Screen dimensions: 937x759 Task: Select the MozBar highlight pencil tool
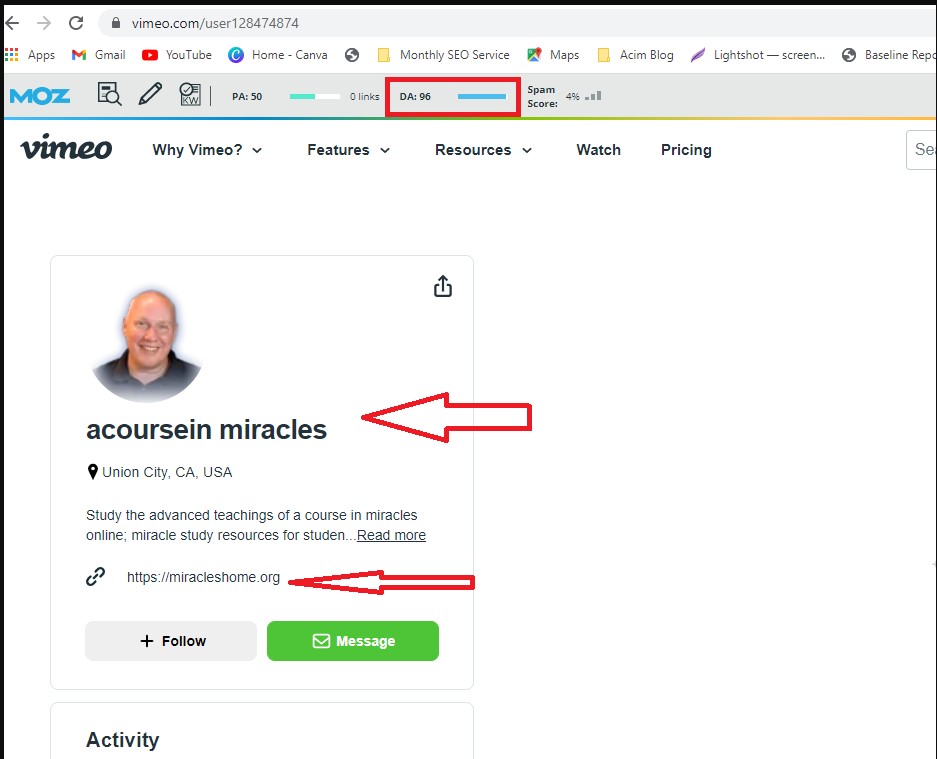tap(150, 94)
